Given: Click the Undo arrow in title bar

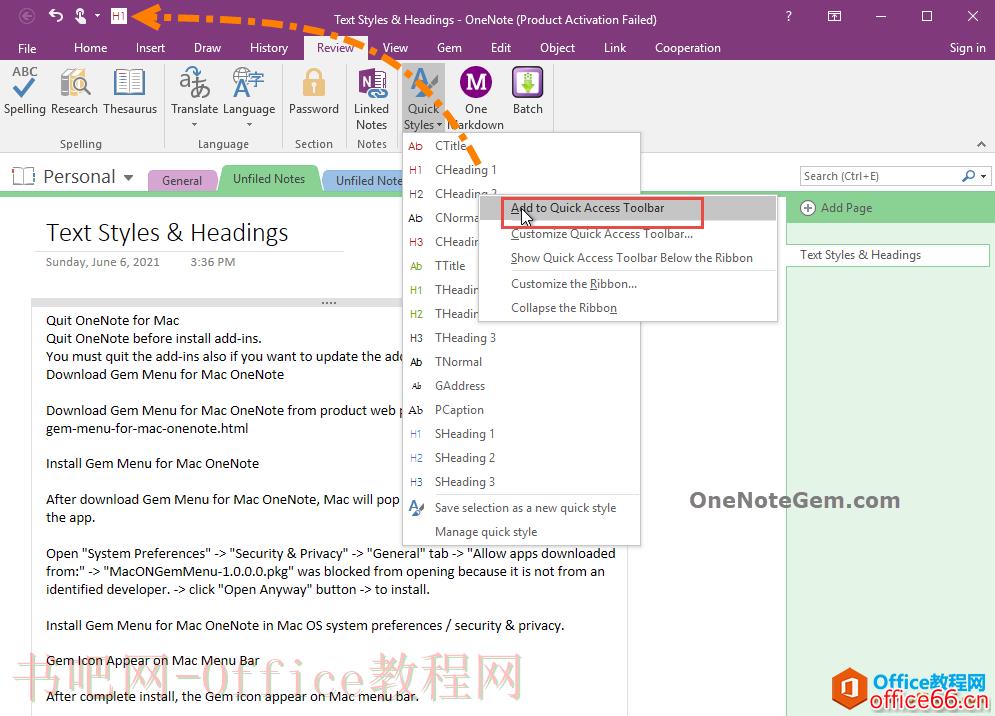Looking at the screenshot, I should 56,15.
